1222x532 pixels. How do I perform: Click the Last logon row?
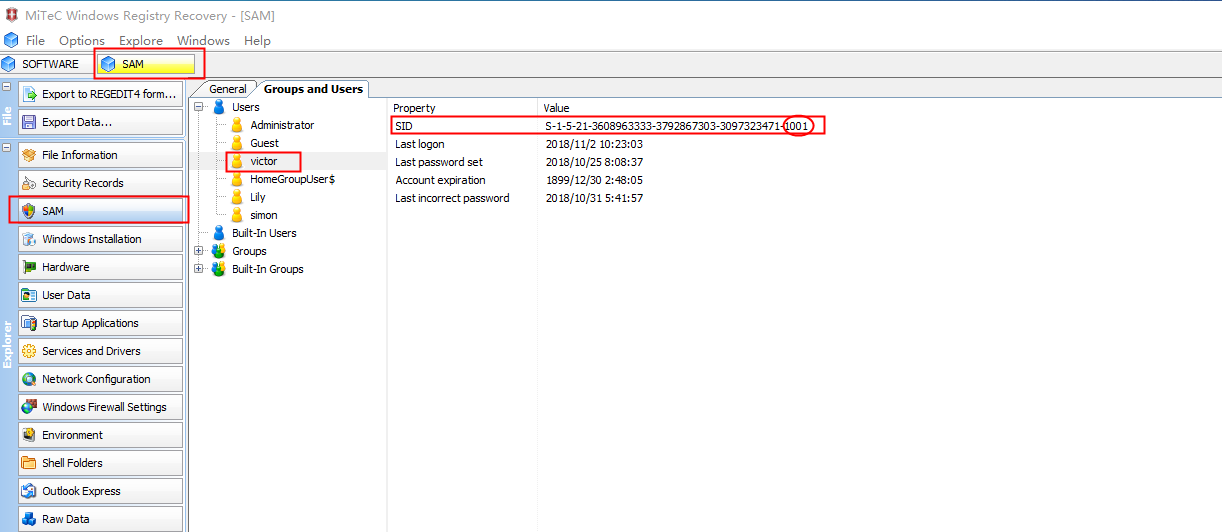[804, 144]
